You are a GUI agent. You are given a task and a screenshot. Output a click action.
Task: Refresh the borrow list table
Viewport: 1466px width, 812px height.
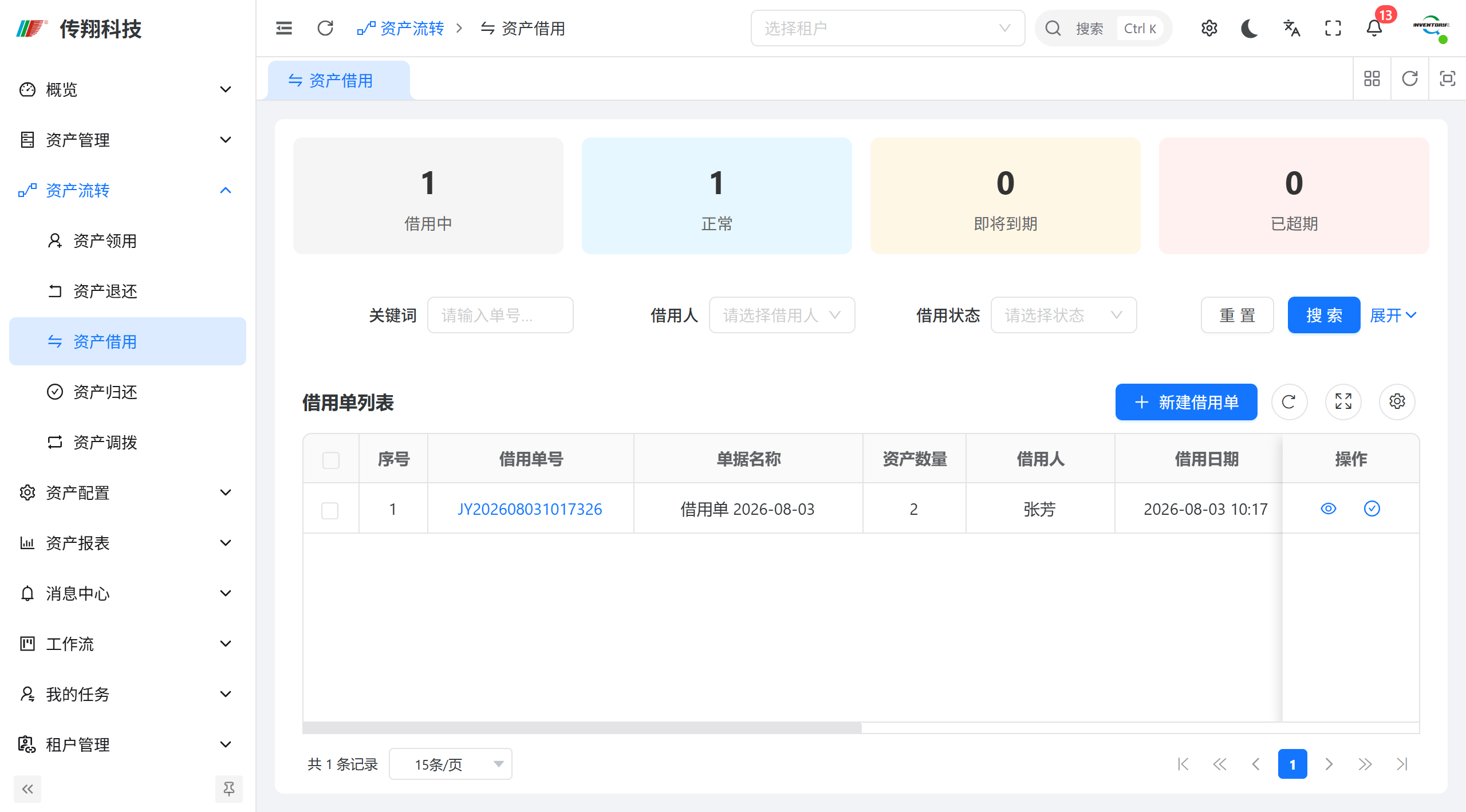tap(1289, 402)
